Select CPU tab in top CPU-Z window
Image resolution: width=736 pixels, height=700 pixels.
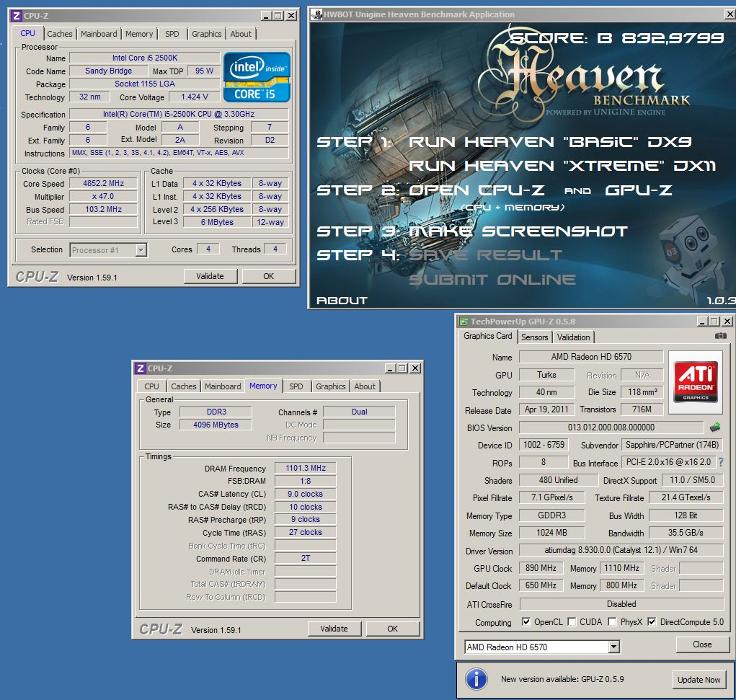28,33
